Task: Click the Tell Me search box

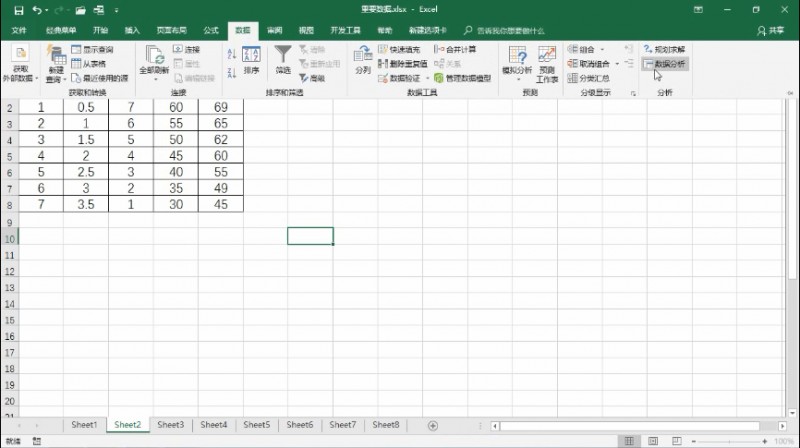Action: click(x=504, y=31)
